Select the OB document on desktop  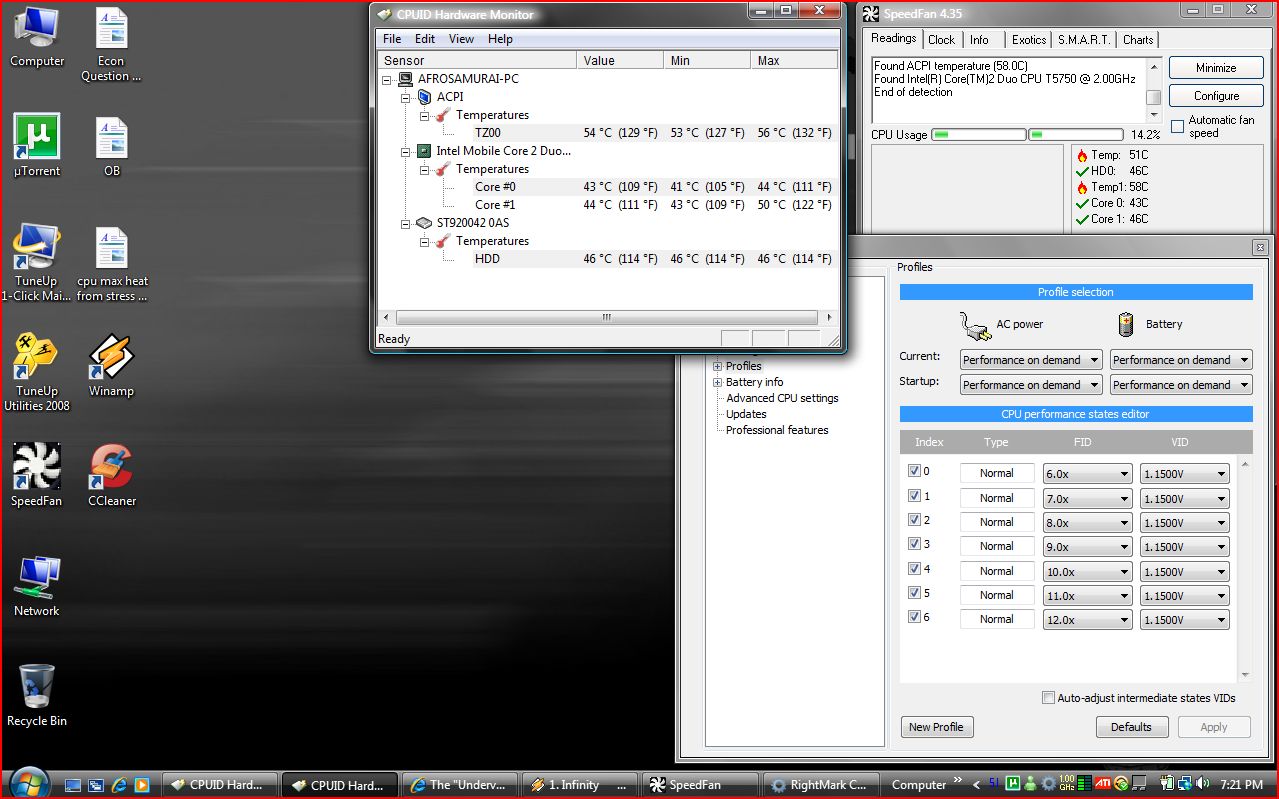click(x=111, y=146)
